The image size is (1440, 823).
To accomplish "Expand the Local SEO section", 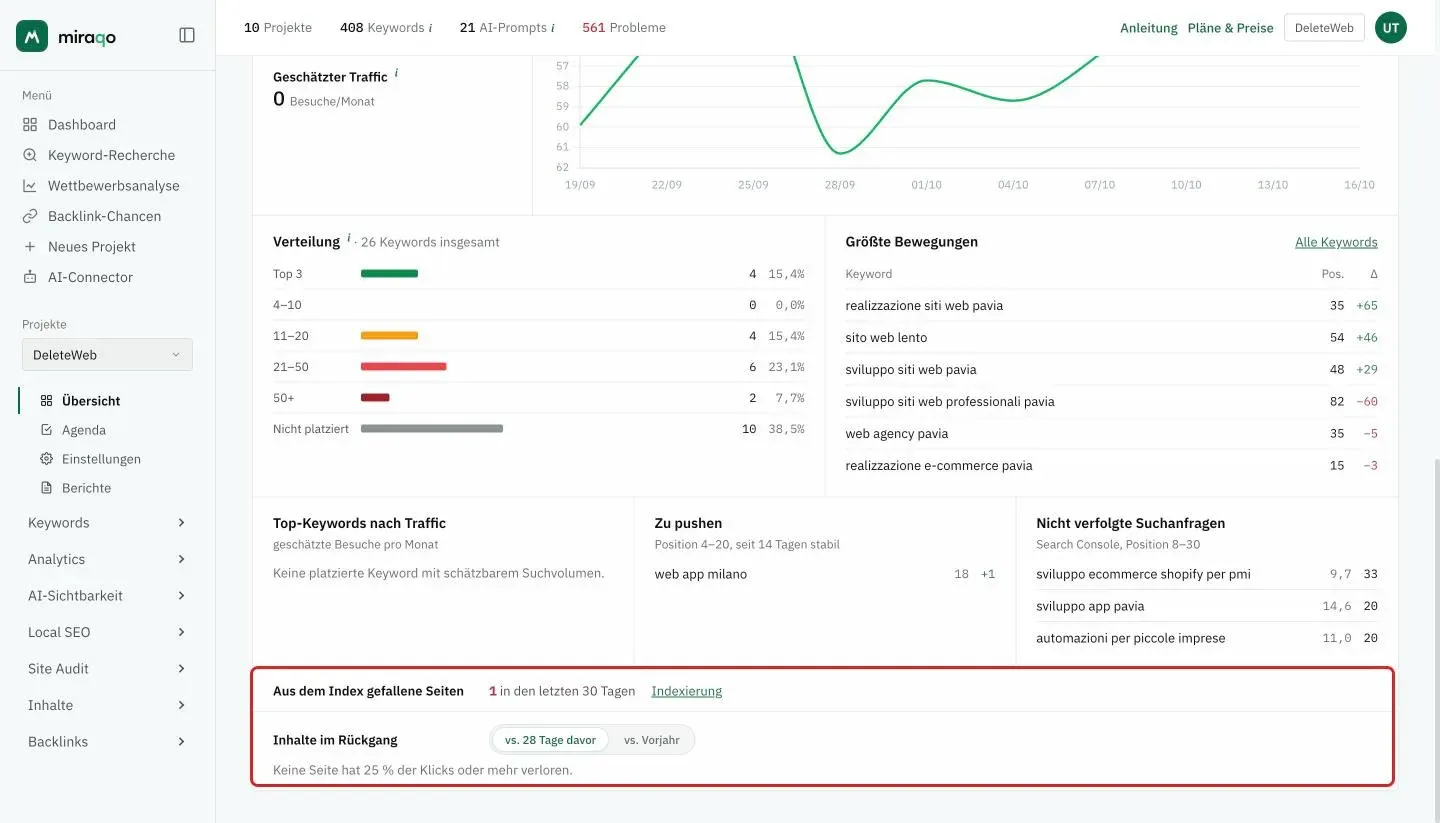I will pos(107,632).
